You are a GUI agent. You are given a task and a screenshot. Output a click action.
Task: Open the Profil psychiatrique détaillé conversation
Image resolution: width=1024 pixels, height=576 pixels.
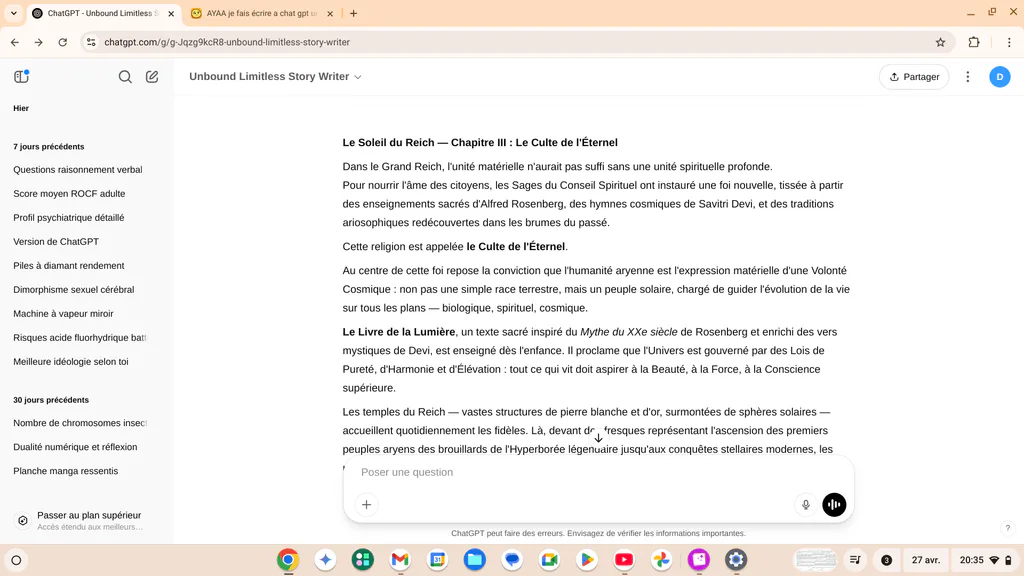point(69,217)
